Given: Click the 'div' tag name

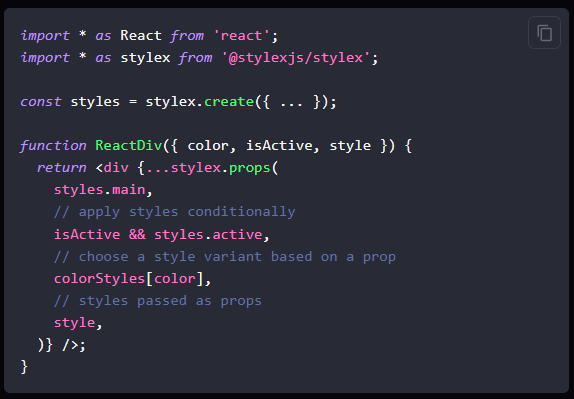Looking at the screenshot, I should coord(116,168).
